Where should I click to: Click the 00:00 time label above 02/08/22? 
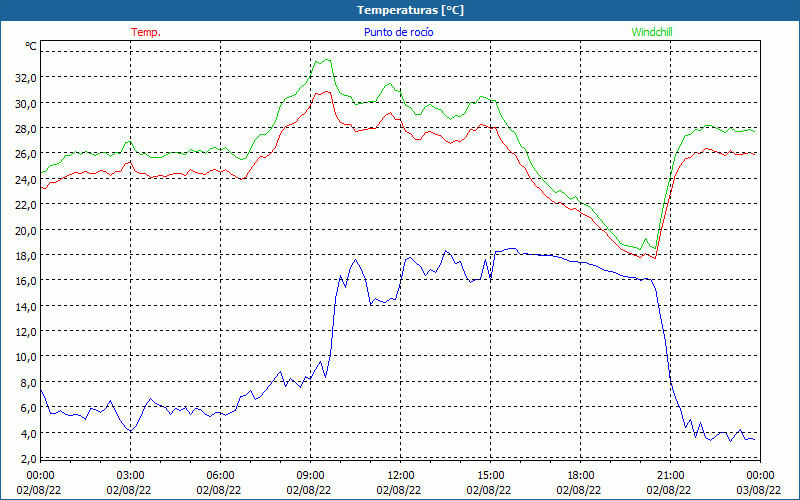pos(40,476)
